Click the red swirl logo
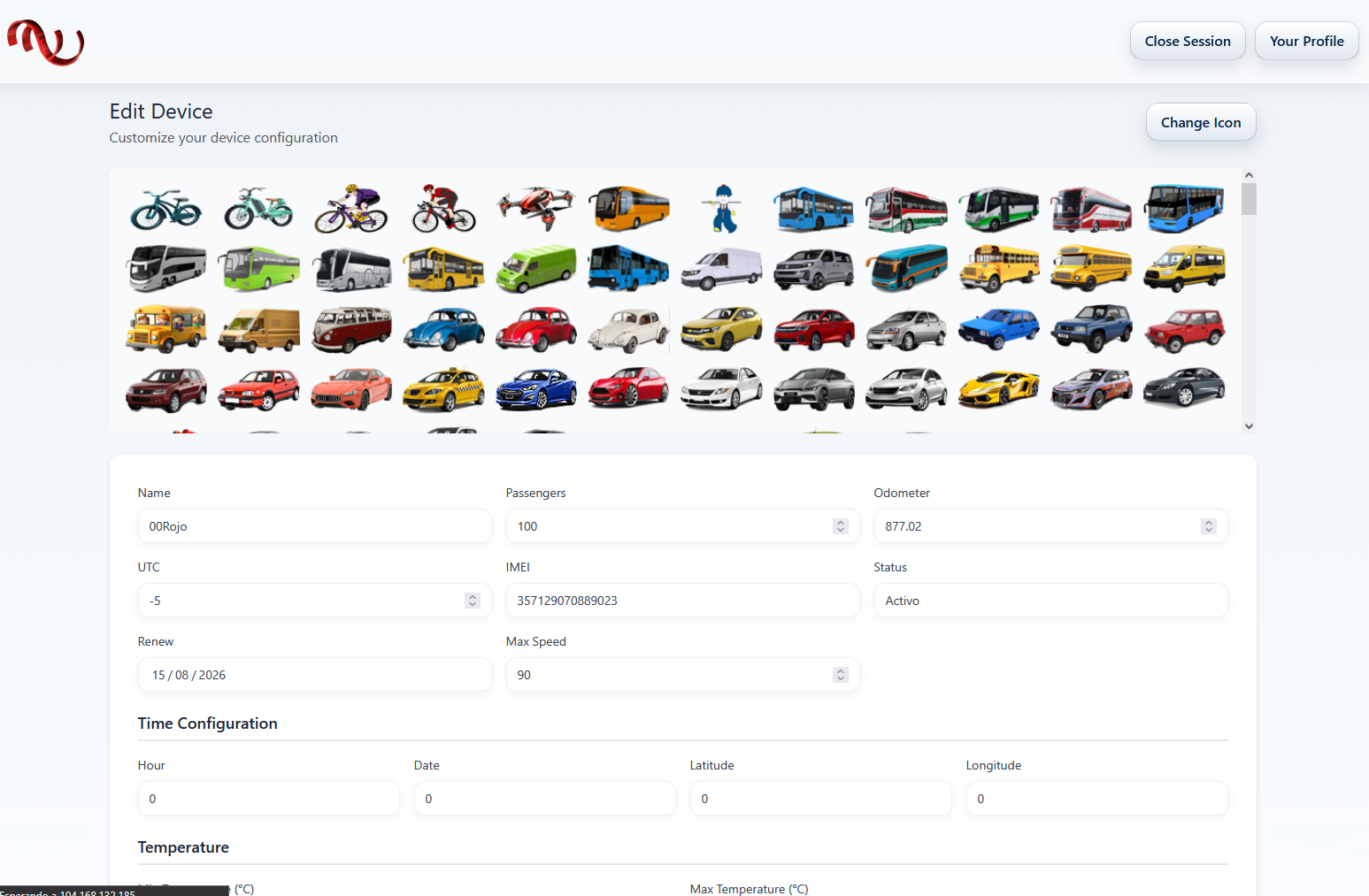This screenshot has width=1369, height=896. pyautogui.click(x=46, y=42)
